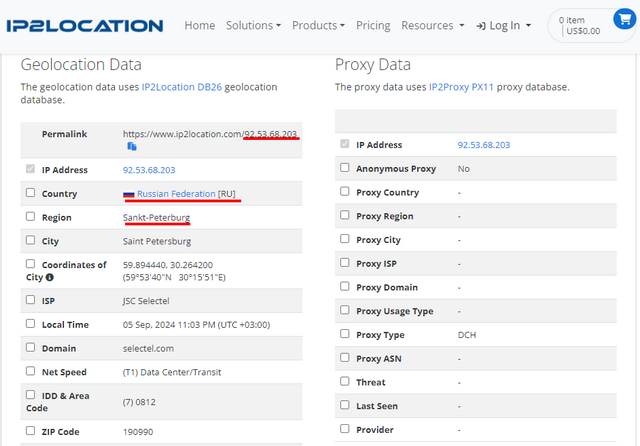
Task: Click the Geolocation Data heading
Action: tap(81, 64)
